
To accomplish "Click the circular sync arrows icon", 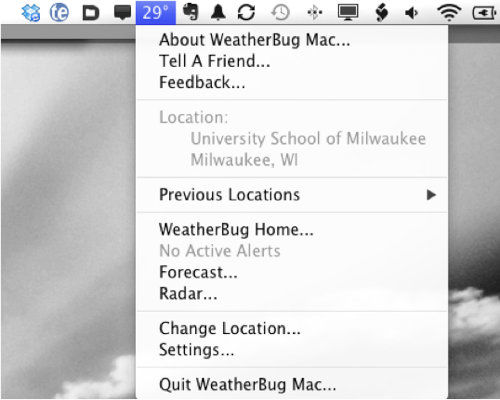I will (x=246, y=12).
